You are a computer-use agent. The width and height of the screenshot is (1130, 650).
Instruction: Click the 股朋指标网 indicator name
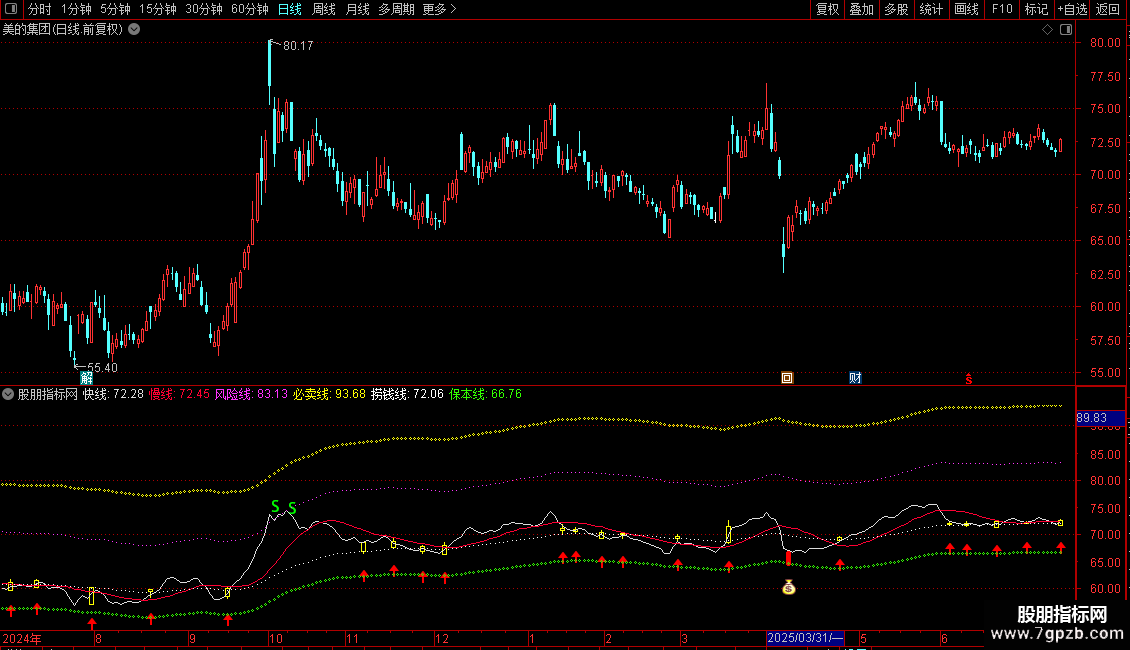pos(48,394)
